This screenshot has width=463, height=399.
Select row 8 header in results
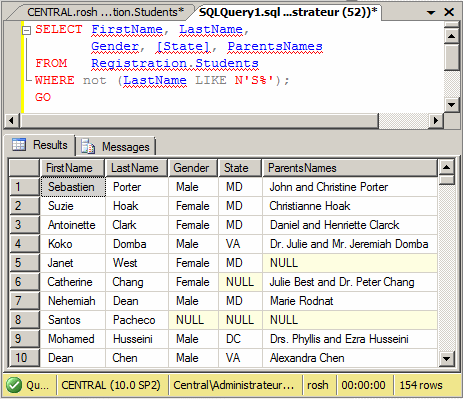tap(24, 320)
